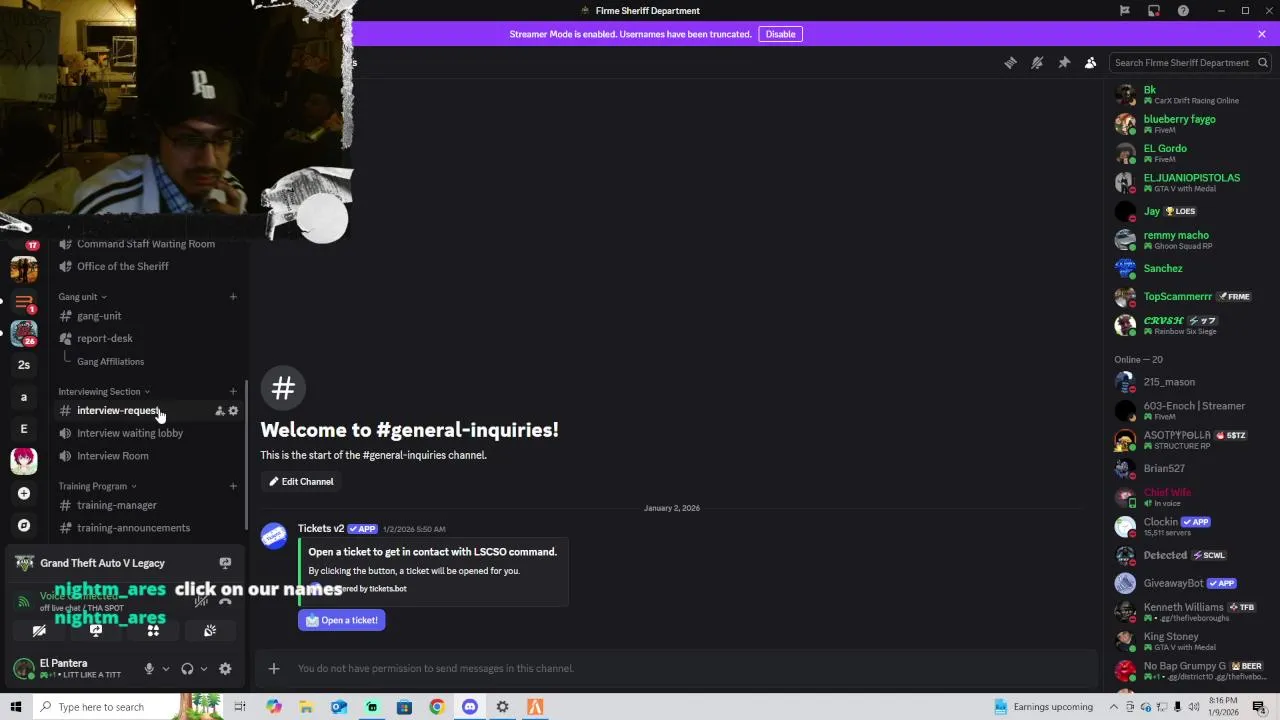Click the flag icon in the title bar
The image size is (1280, 720).
1124,11
